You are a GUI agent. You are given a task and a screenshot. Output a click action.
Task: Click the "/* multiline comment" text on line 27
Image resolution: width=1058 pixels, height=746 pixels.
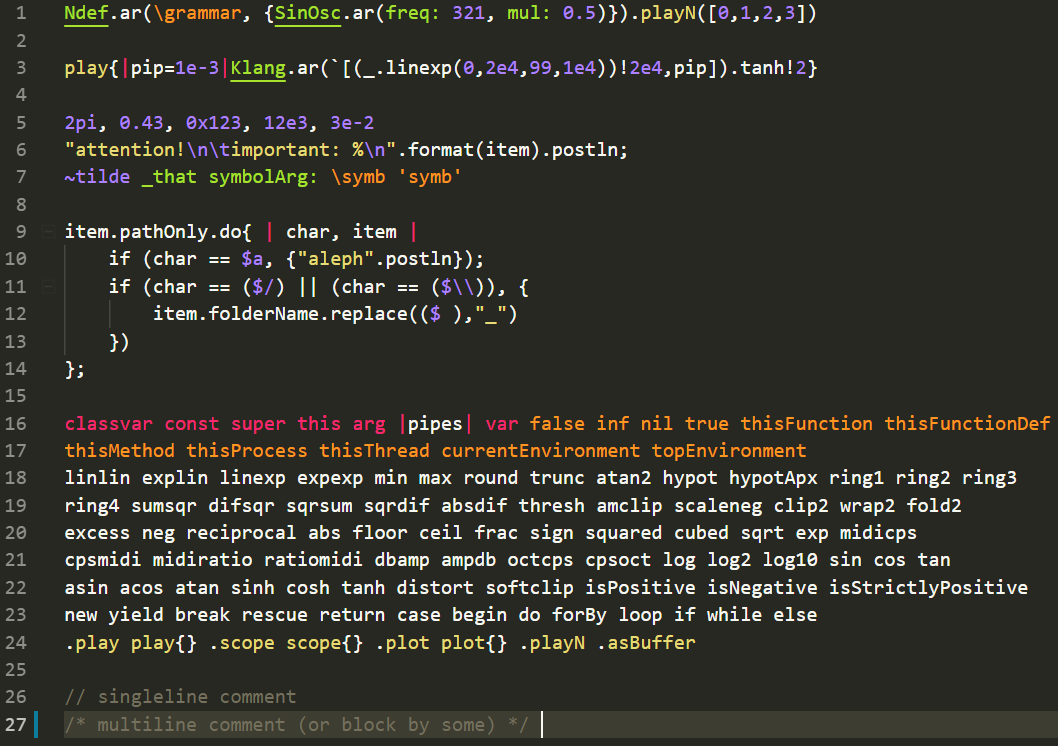(175, 724)
